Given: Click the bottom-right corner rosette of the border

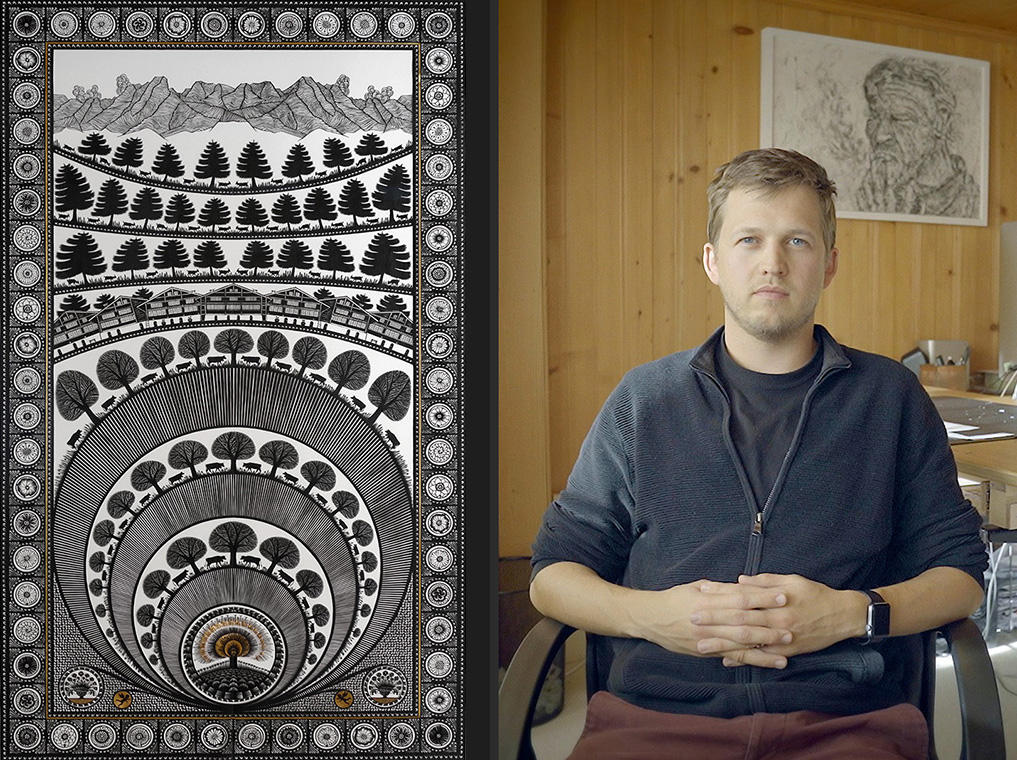Looking at the screenshot, I should tap(438, 736).
